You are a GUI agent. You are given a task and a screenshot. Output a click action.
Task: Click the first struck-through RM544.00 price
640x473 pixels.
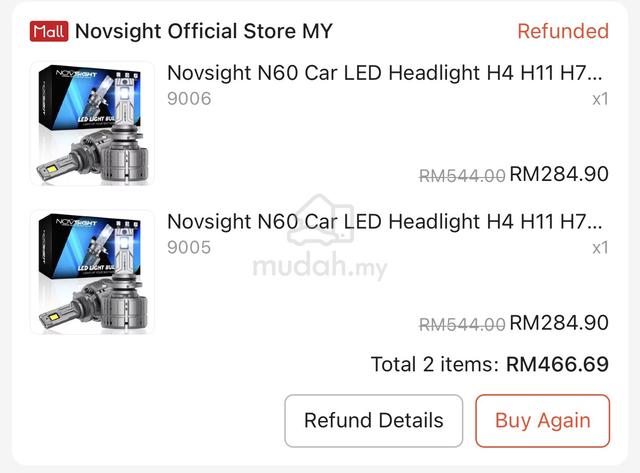pyautogui.click(x=462, y=176)
